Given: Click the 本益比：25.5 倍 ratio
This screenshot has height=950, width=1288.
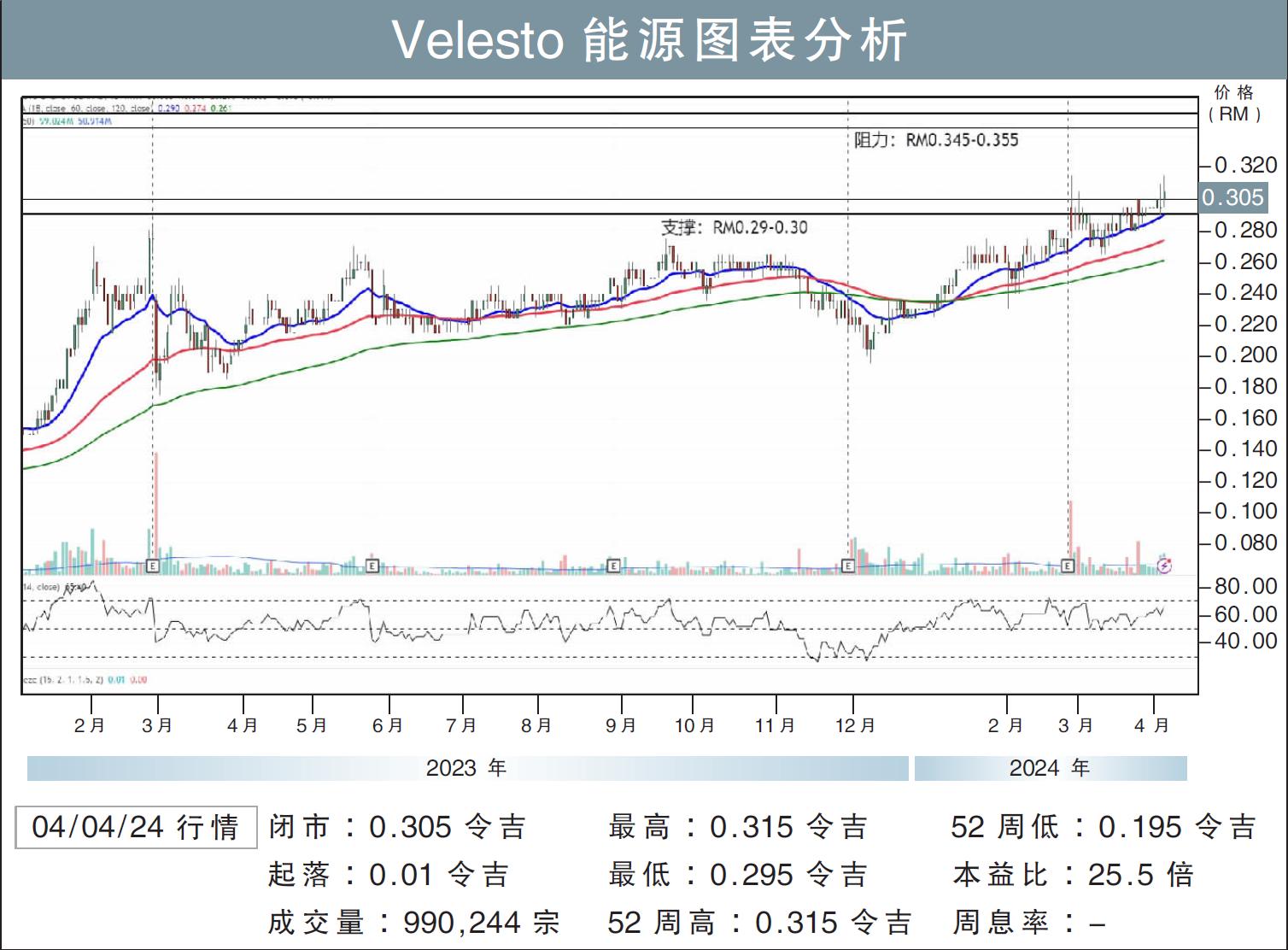Looking at the screenshot, I should [x=1074, y=875].
